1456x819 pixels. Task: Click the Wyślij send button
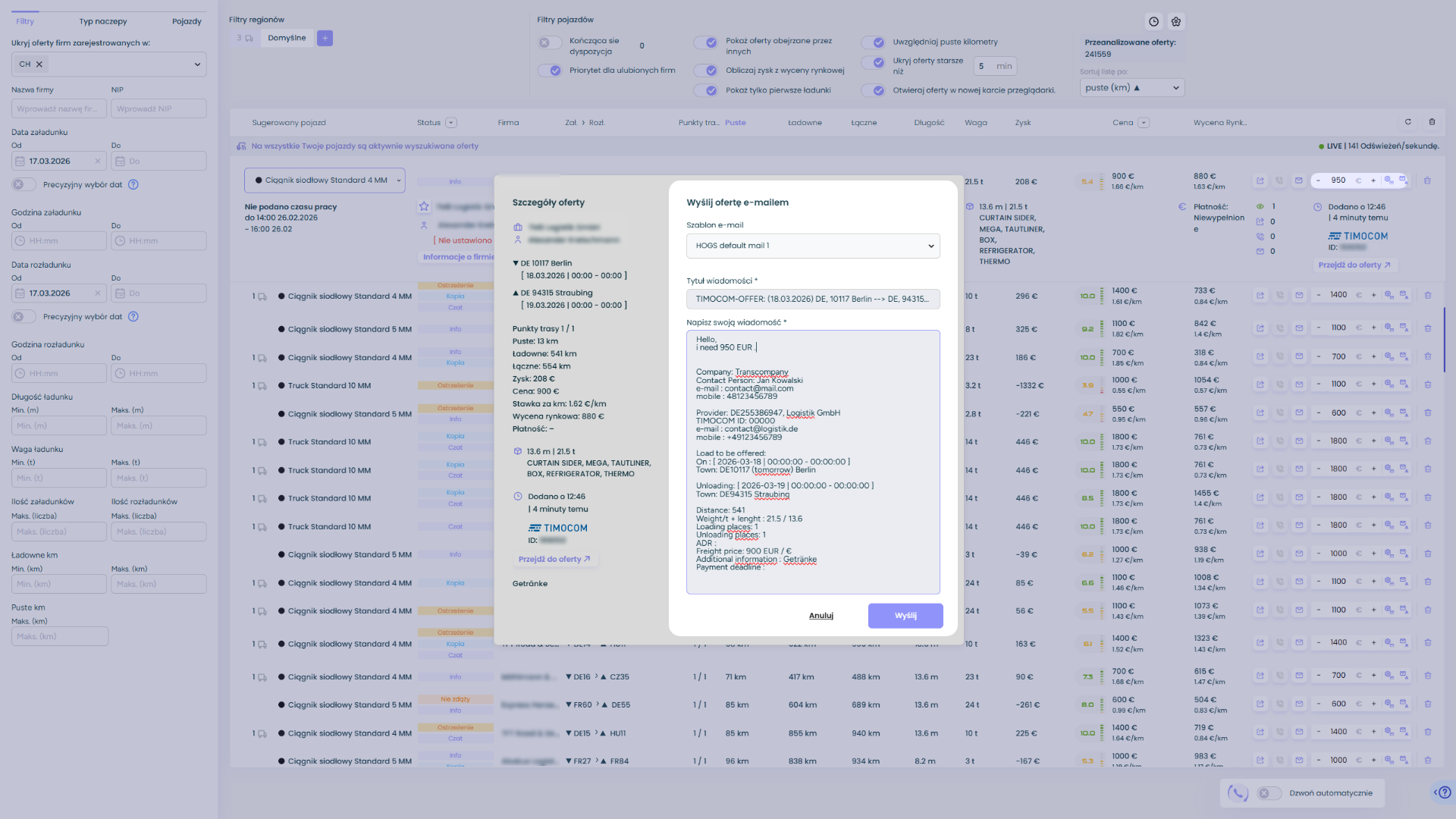tap(905, 616)
